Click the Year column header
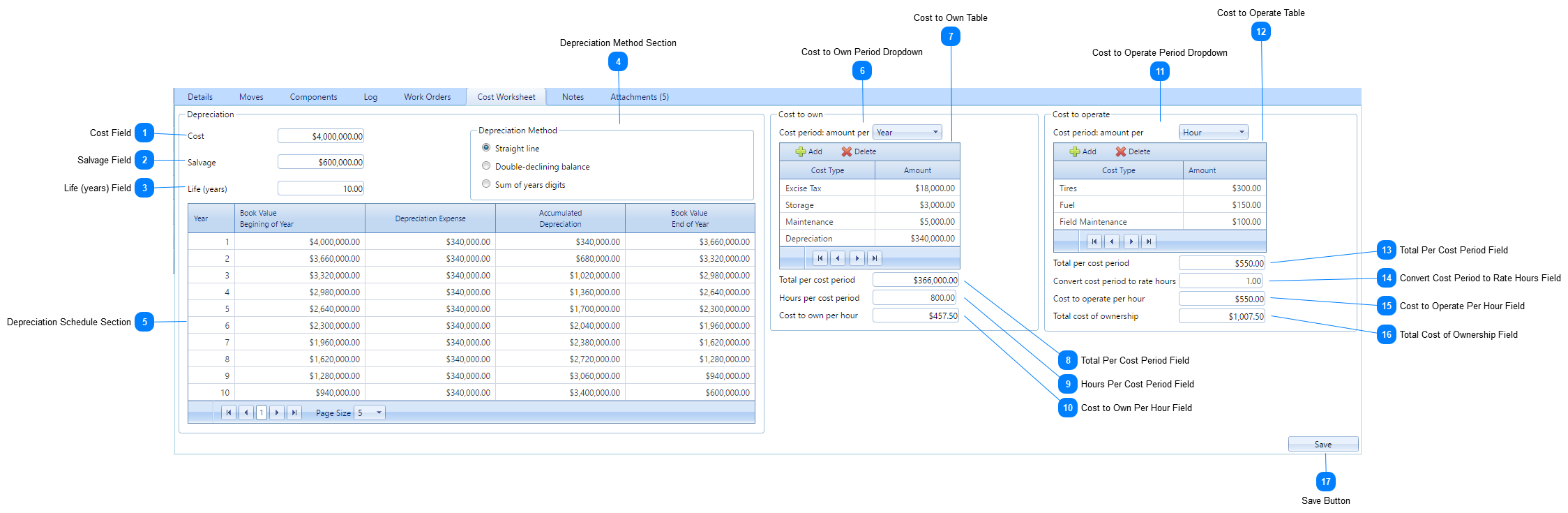The height and width of the screenshot is (513, 1568). pyautogui.click(x=211, y=218)
